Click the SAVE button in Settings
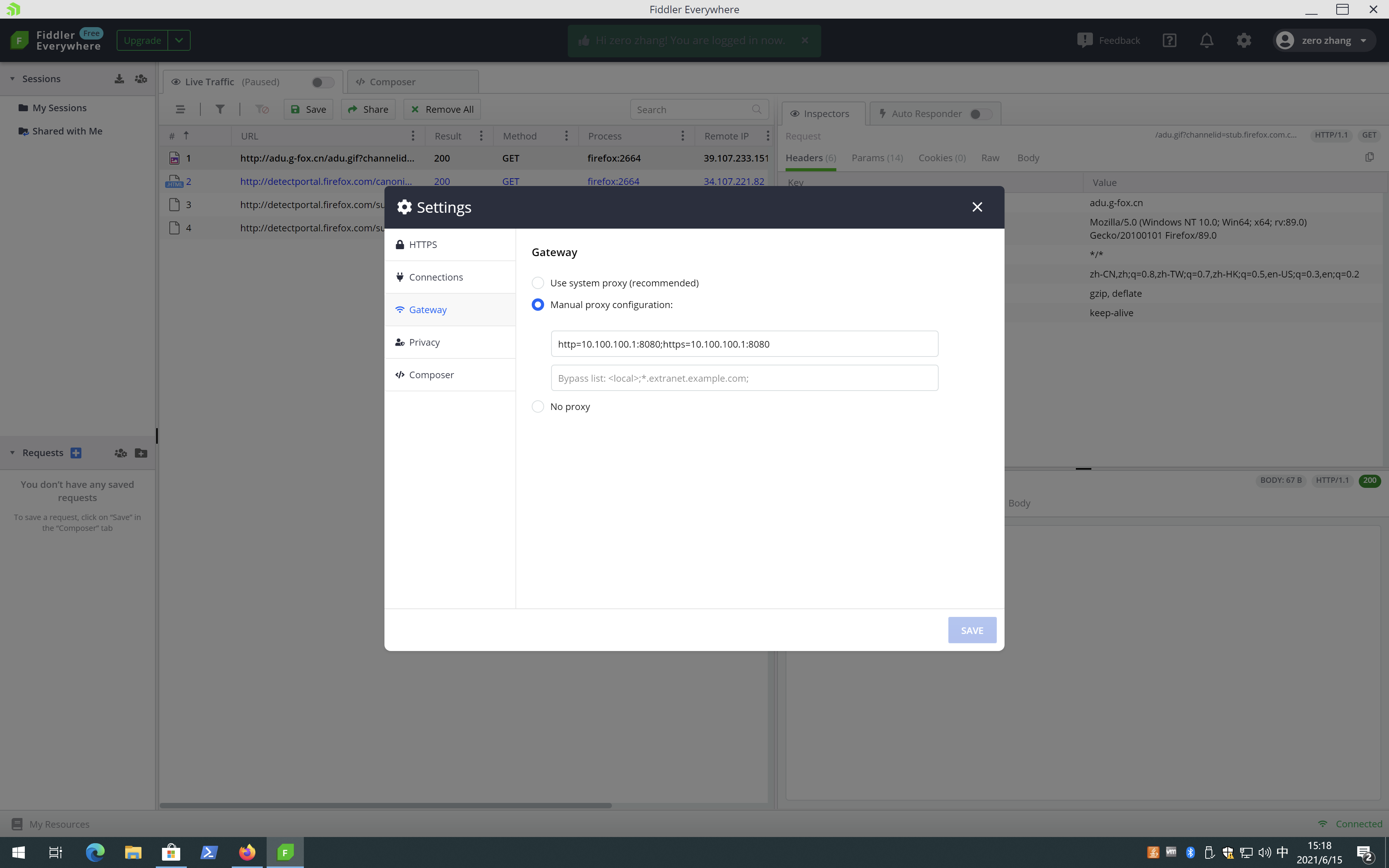 point(972,630)
